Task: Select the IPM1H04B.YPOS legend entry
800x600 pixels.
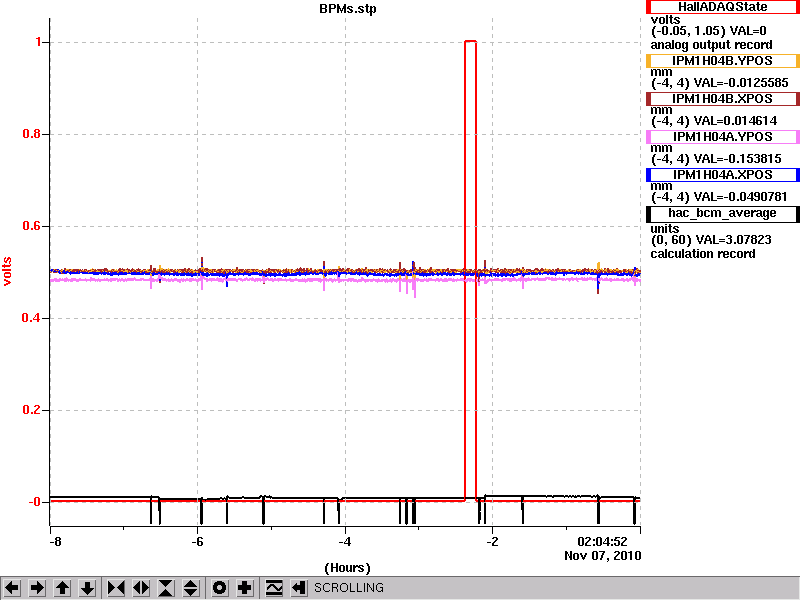Action: click(x=722, y=61)
